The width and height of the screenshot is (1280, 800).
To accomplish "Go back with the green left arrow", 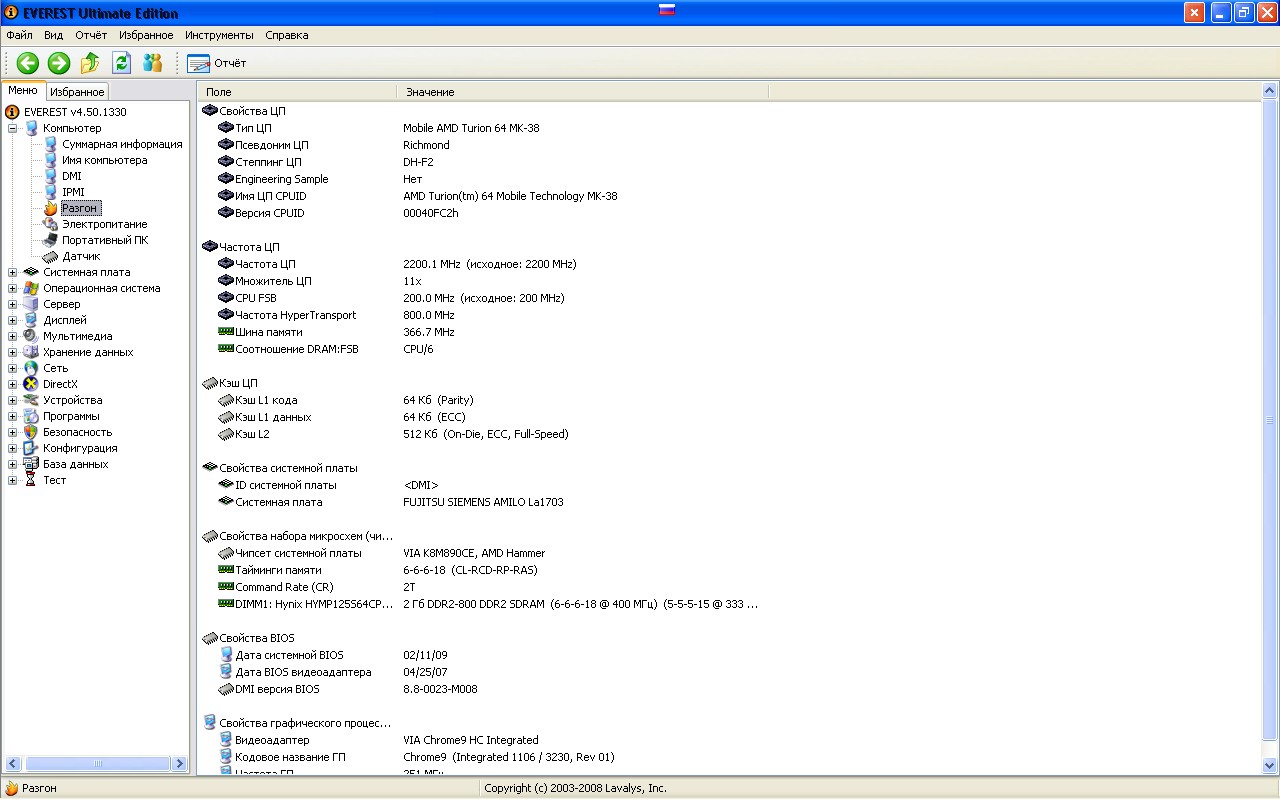I will click(28, 63).
